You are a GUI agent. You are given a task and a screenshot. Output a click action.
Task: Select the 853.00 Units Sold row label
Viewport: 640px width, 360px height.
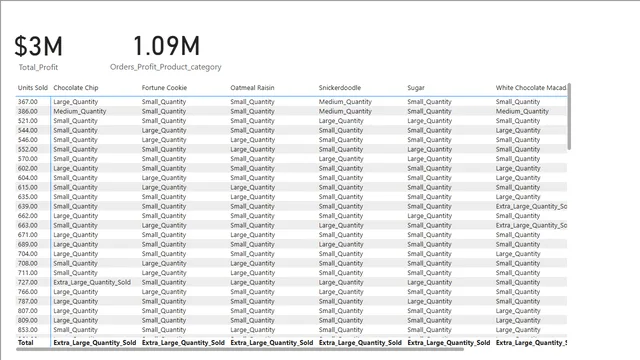click(28, 330)
